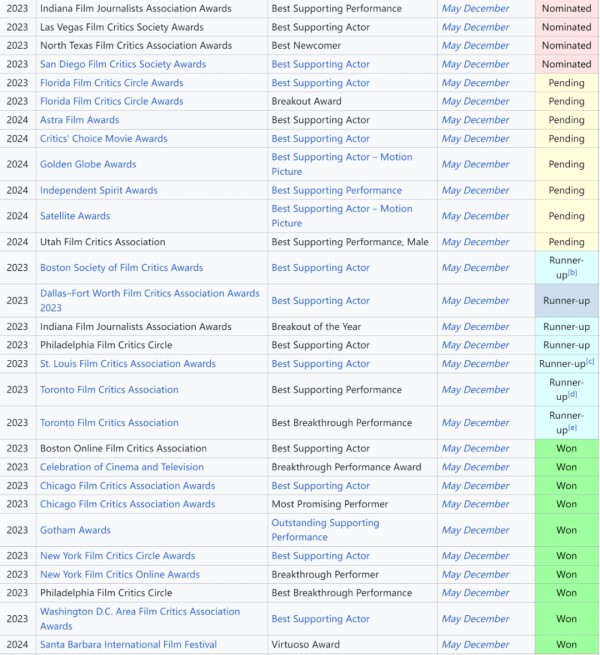The width and height of the screenshot is (600, 655).
Task: Click footnote [e] in Toronto Breakthrough row
Action: [x=572, y=428]
